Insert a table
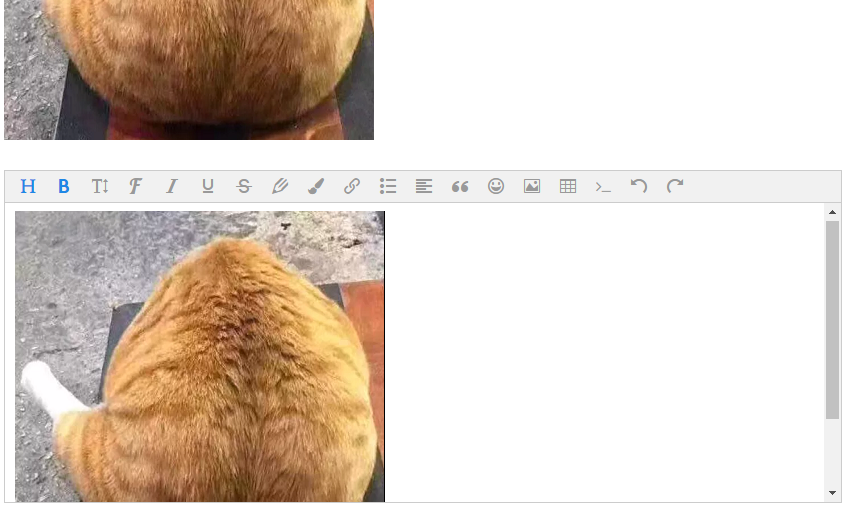The image size is (847, 510). (568, 186)
